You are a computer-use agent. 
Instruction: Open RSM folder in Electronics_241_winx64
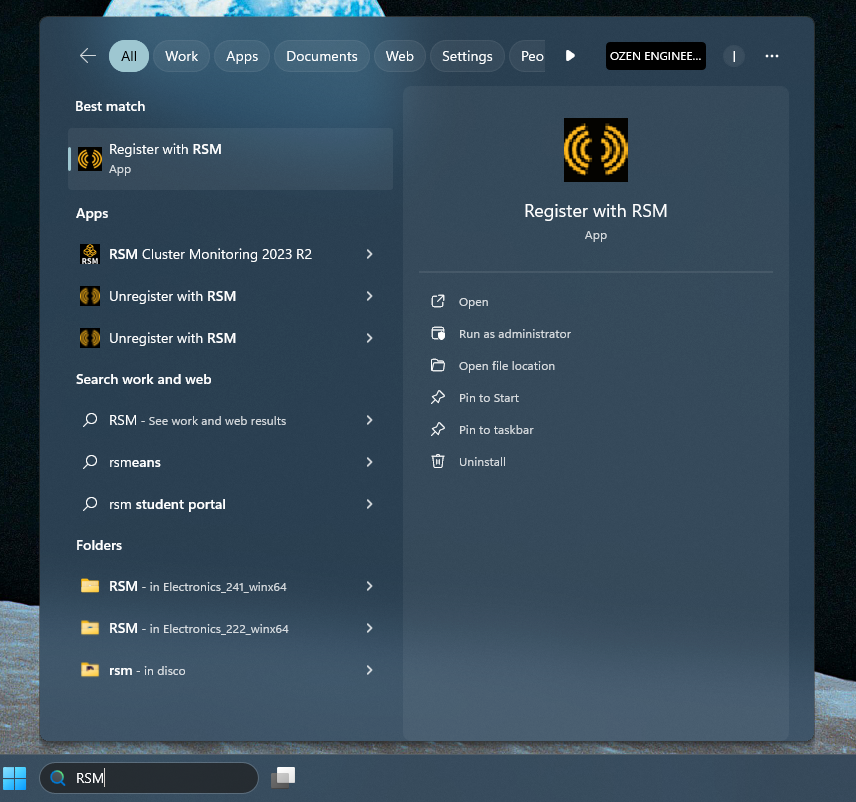[x=198, y=586]
